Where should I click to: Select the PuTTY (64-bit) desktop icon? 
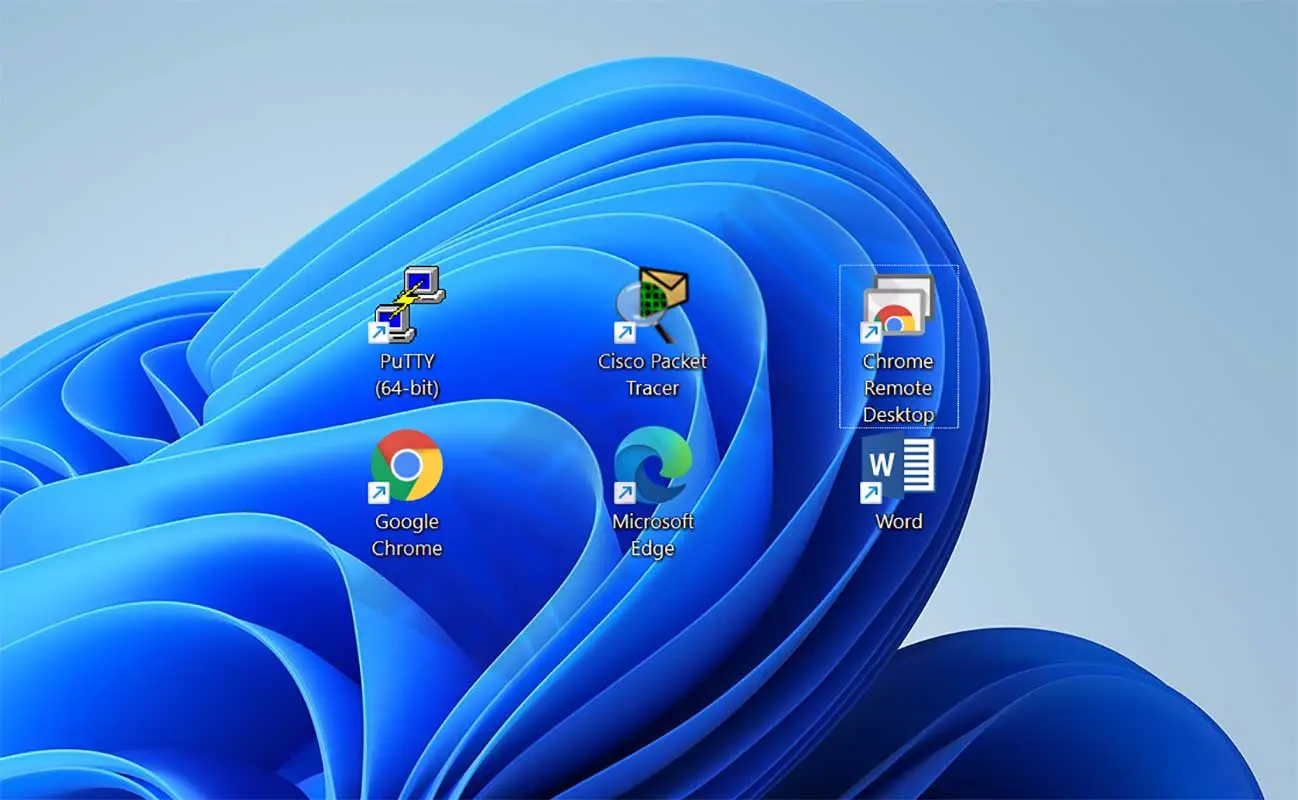(x=408, y=304)
